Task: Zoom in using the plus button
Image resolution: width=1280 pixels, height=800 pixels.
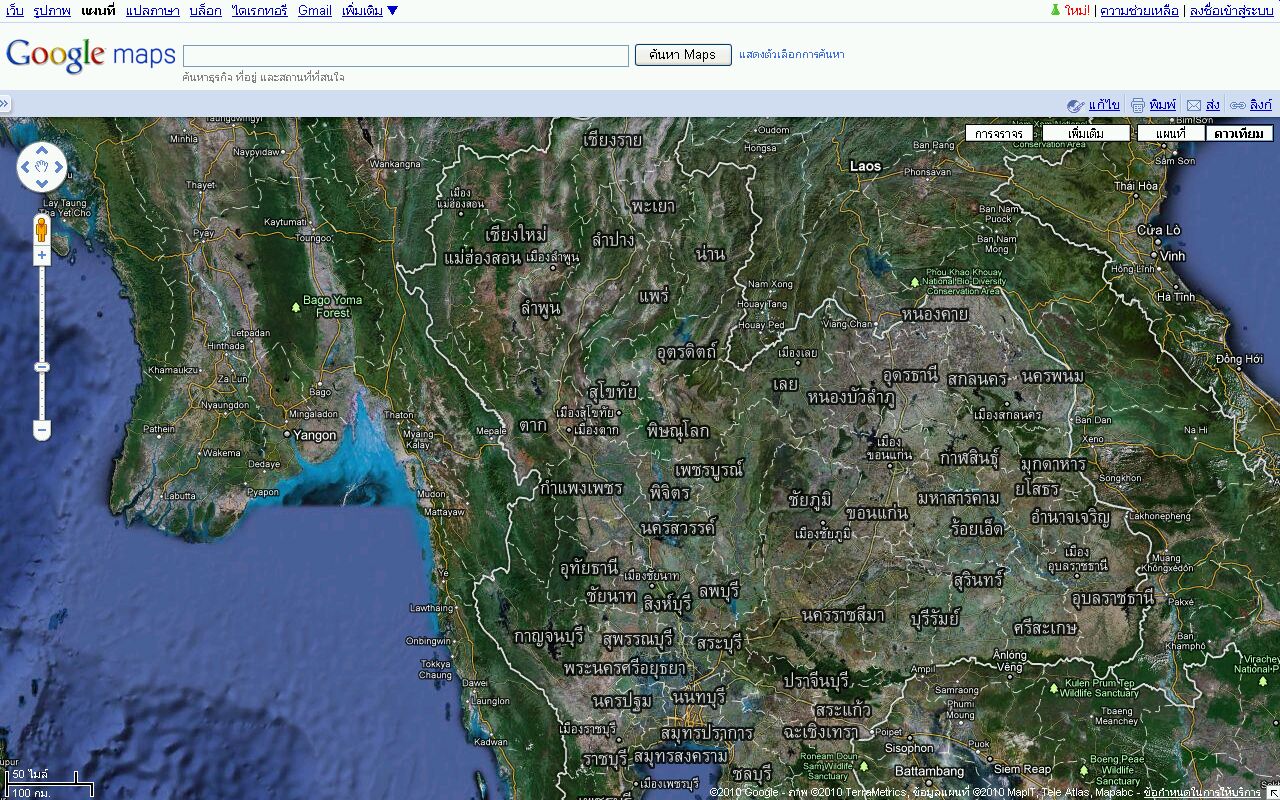Action: click(42, 256)
